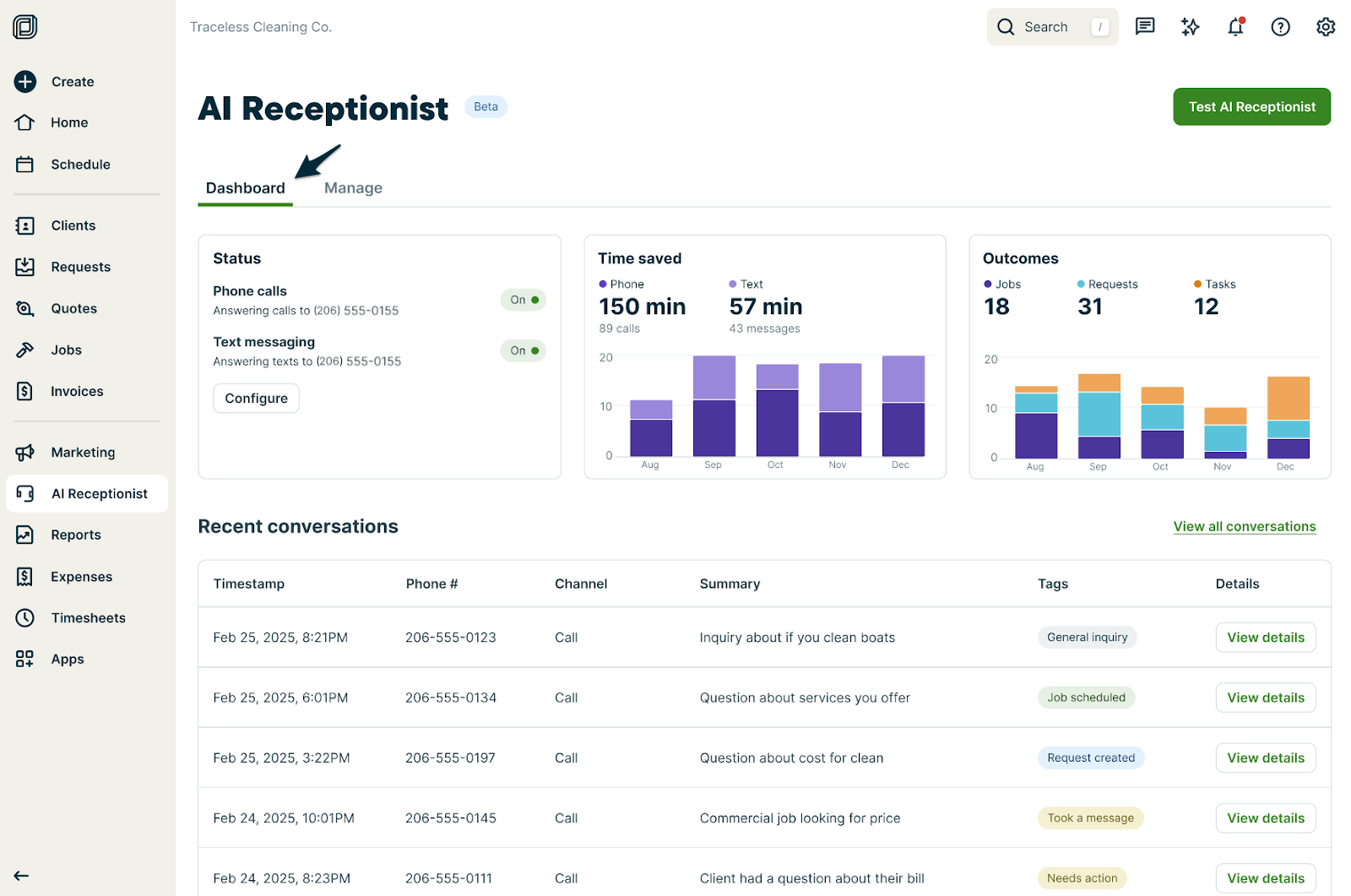This screenshot has width=1351, height=896.
Task: Open Timesheets from the sidebar
Action: pyautogui.click(x=88, y=618)
